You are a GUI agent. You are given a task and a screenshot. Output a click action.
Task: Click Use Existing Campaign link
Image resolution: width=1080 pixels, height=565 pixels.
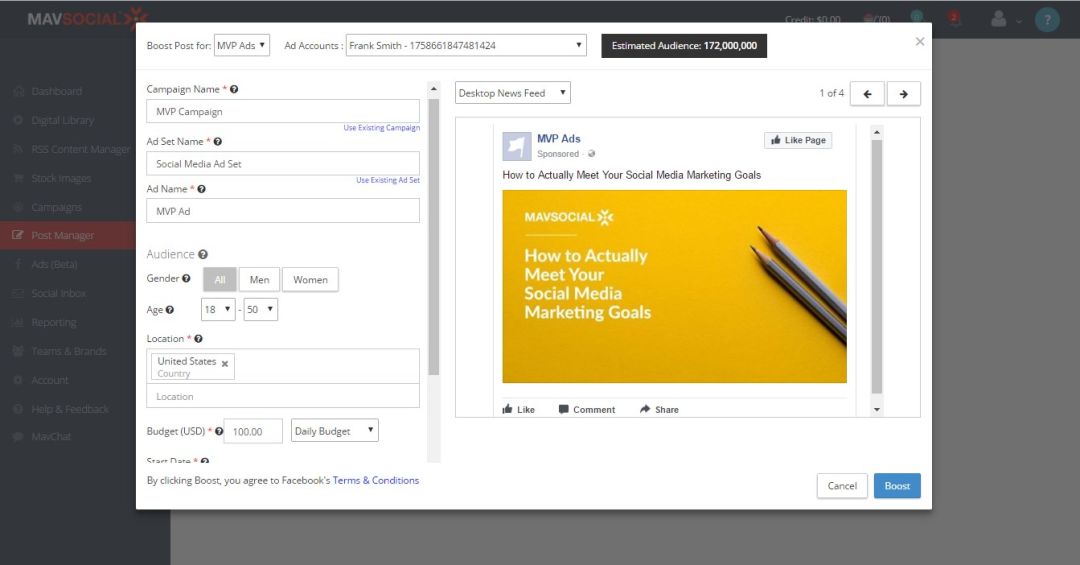click(382, 128)
